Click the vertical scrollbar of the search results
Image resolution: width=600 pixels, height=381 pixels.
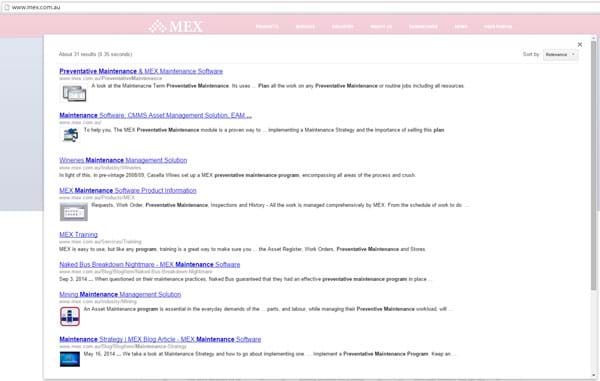click(593, 166)
